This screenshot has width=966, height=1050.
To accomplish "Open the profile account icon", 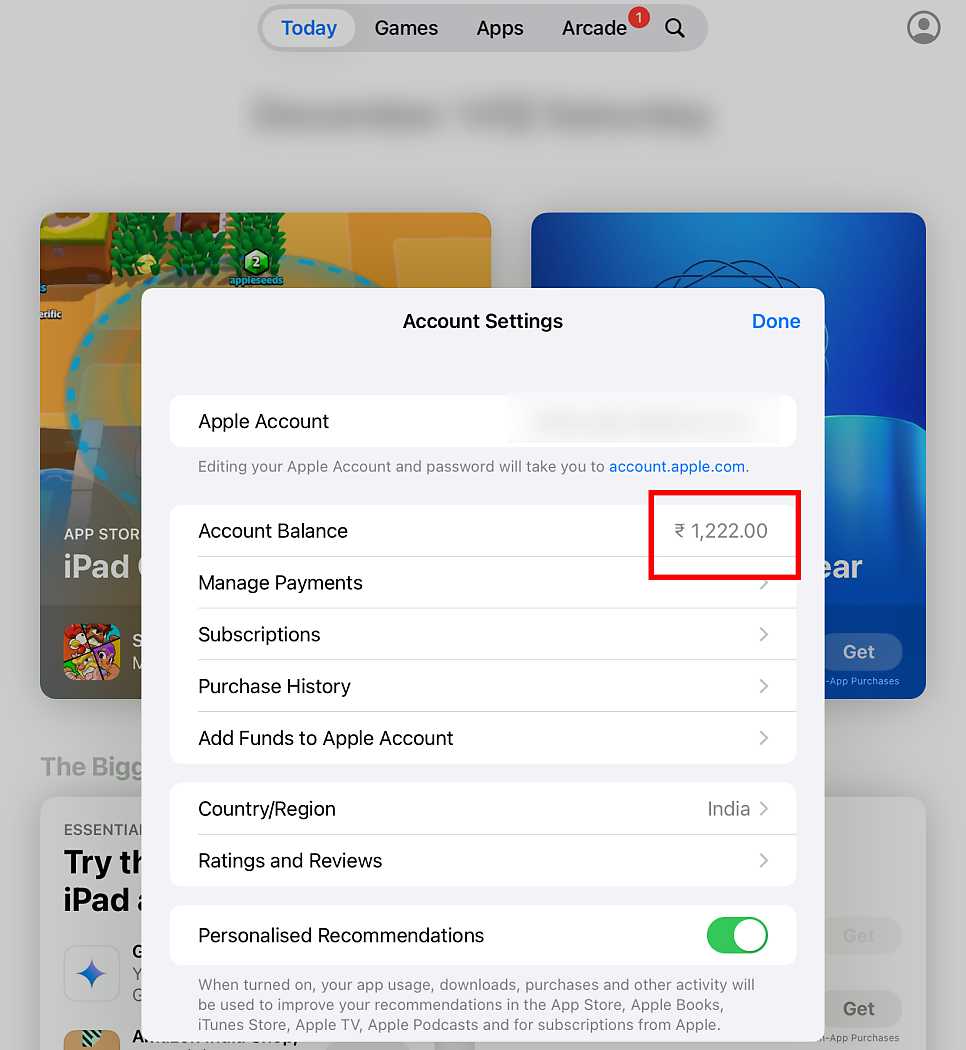I will [923, 27].
